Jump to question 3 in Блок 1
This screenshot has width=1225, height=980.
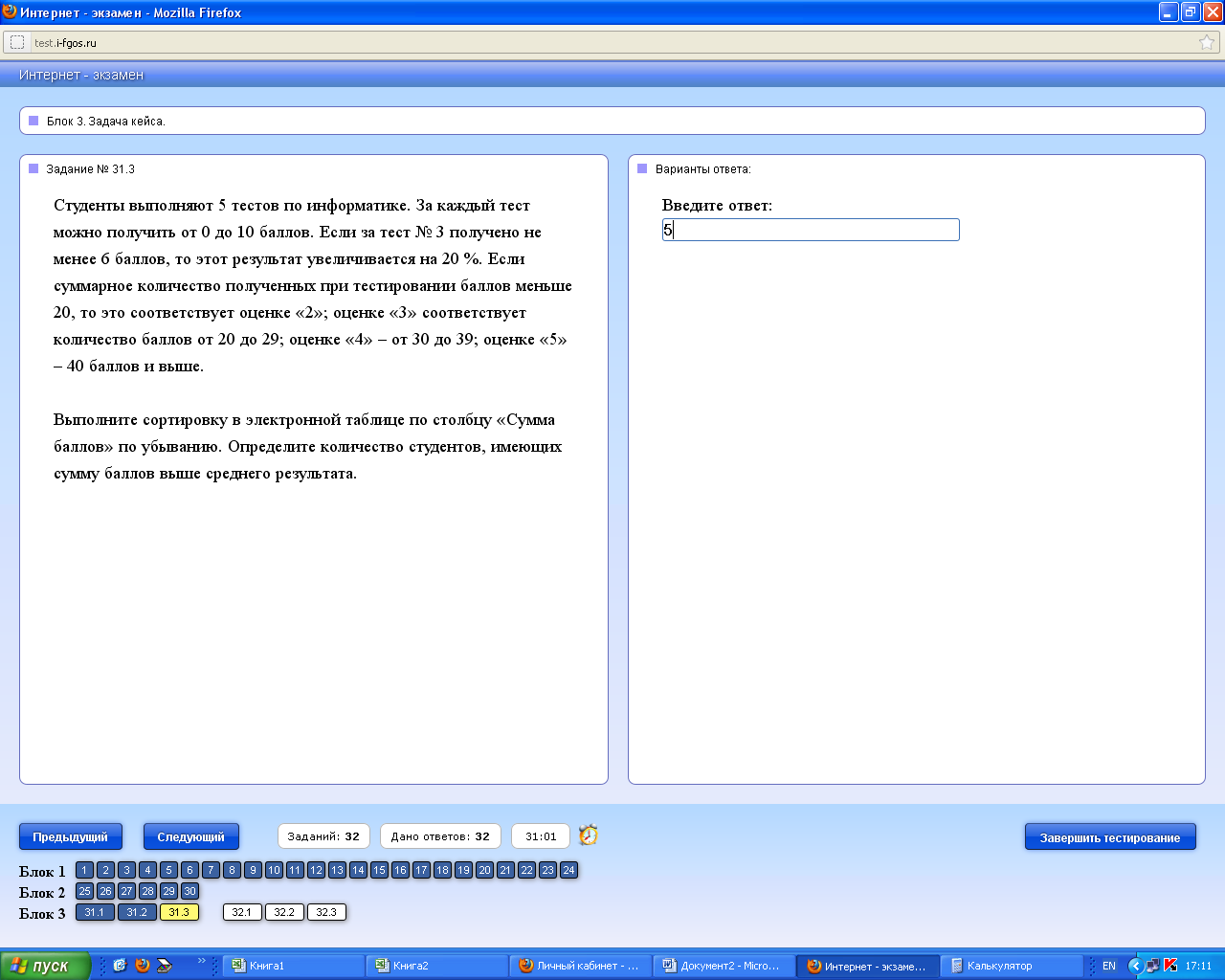coord(126,870)
